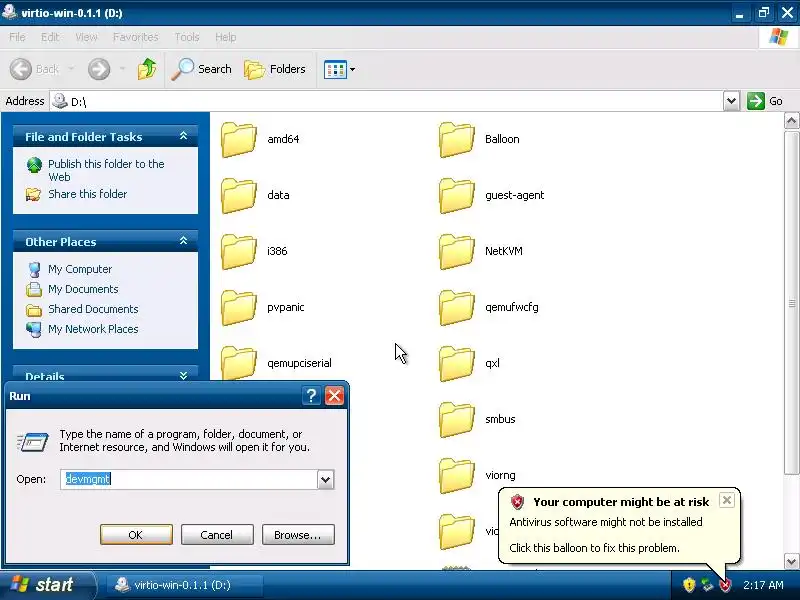Collapse the File and Folder Tasks panel
Viewport: 800px width, 600px height.
[x=183, y=136]
